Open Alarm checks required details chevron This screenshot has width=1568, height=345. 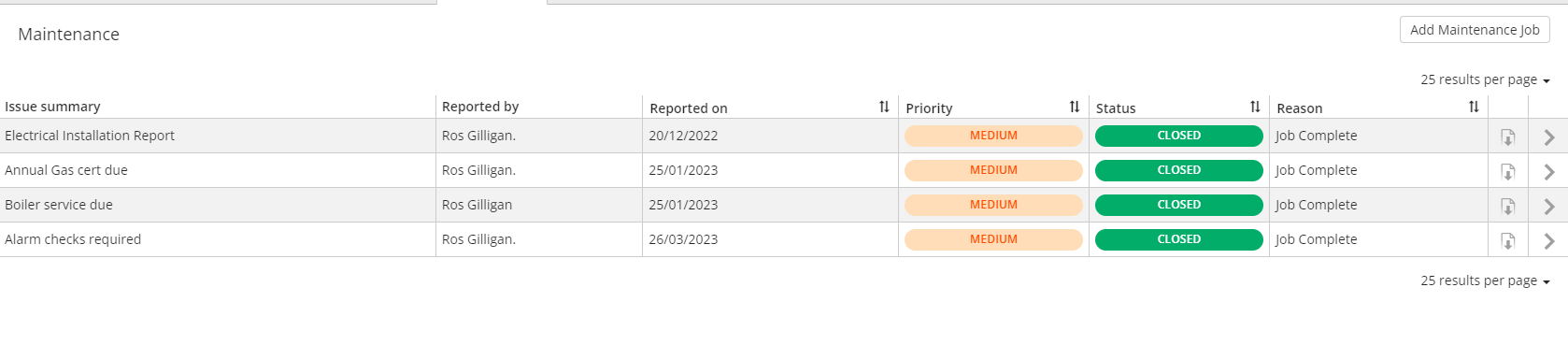pos(1548,241)
